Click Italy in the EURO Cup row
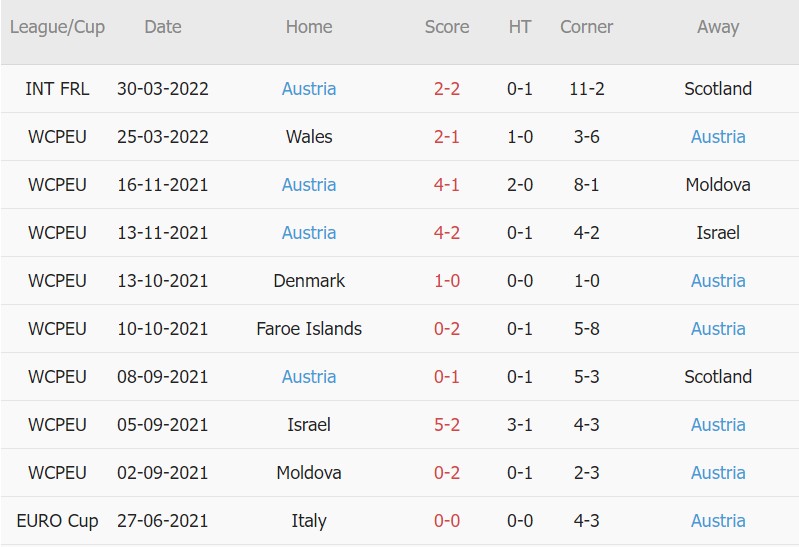The height and width of the screenshot is (547, 799). (309, 521)
